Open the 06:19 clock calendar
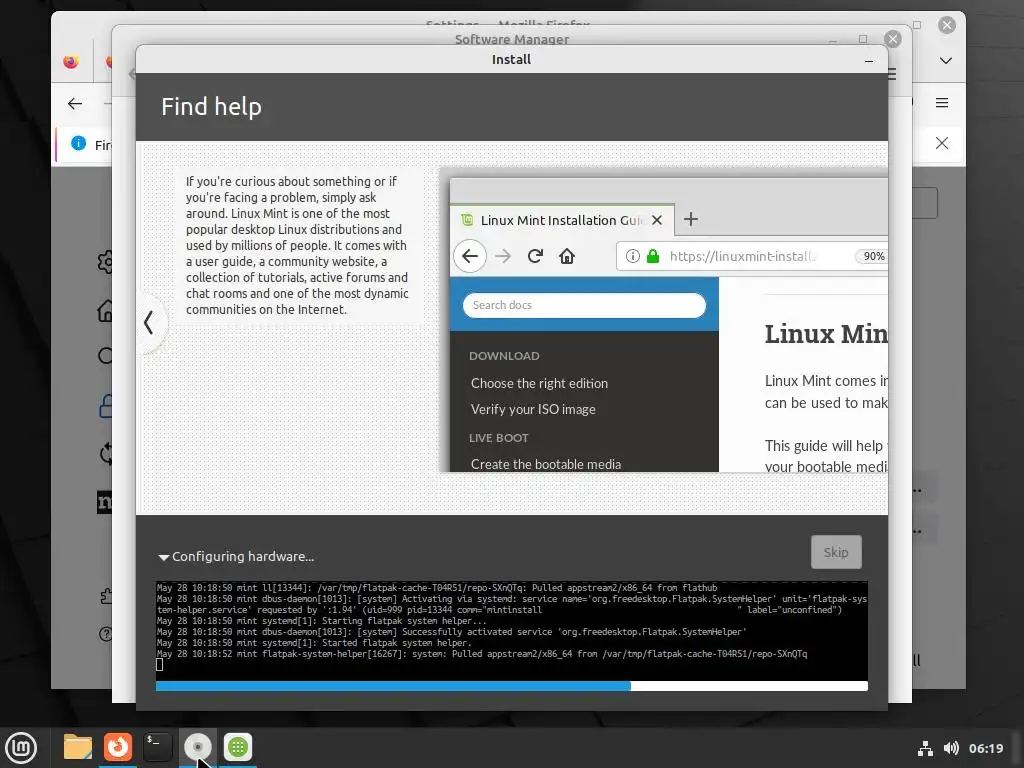Image resolution: width=1024 pixels, height=768 pixels. tap(986, 748)
